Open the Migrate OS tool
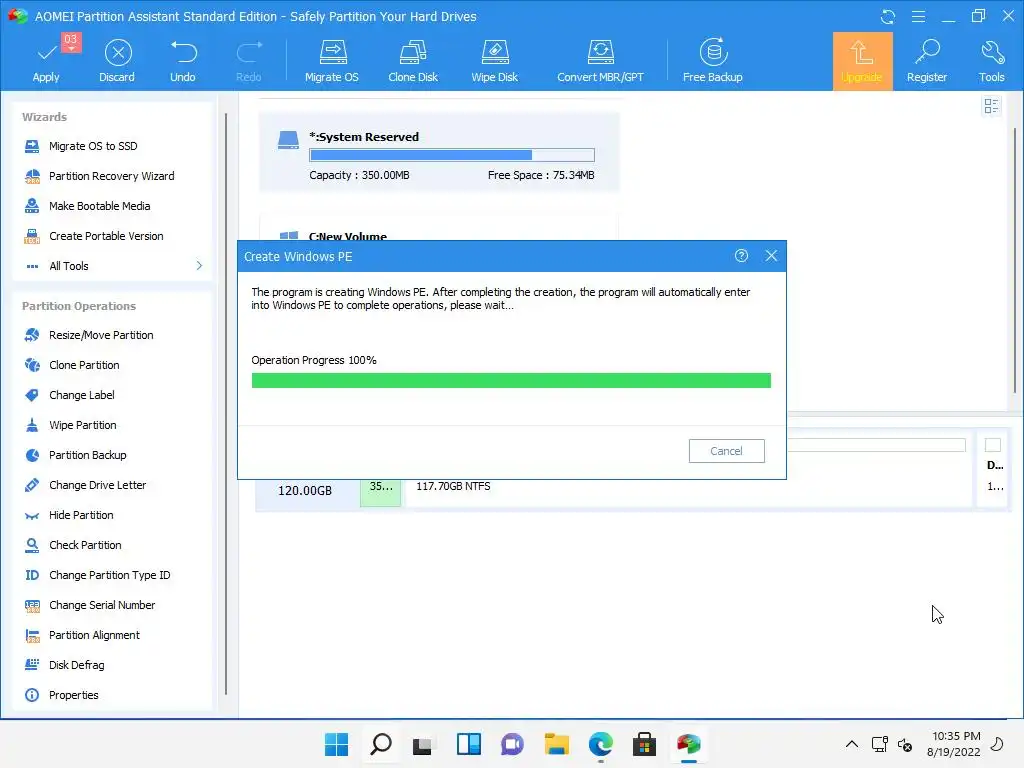The width and height of the screenshot is (1024, 768). [x=332, y=61]
